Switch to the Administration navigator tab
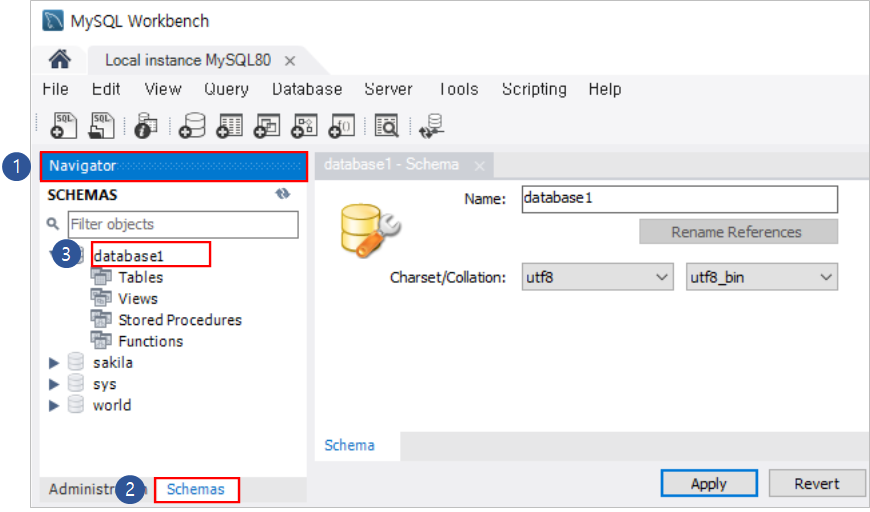 tap(98, 489)
